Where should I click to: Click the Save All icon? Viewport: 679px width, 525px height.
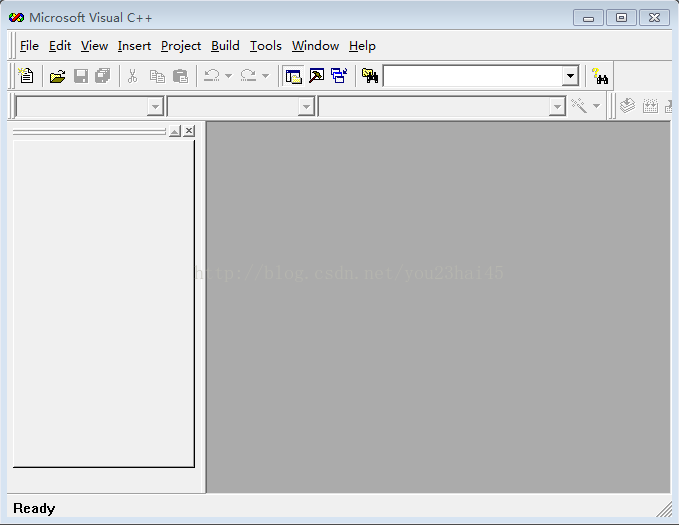pos(103,76)
